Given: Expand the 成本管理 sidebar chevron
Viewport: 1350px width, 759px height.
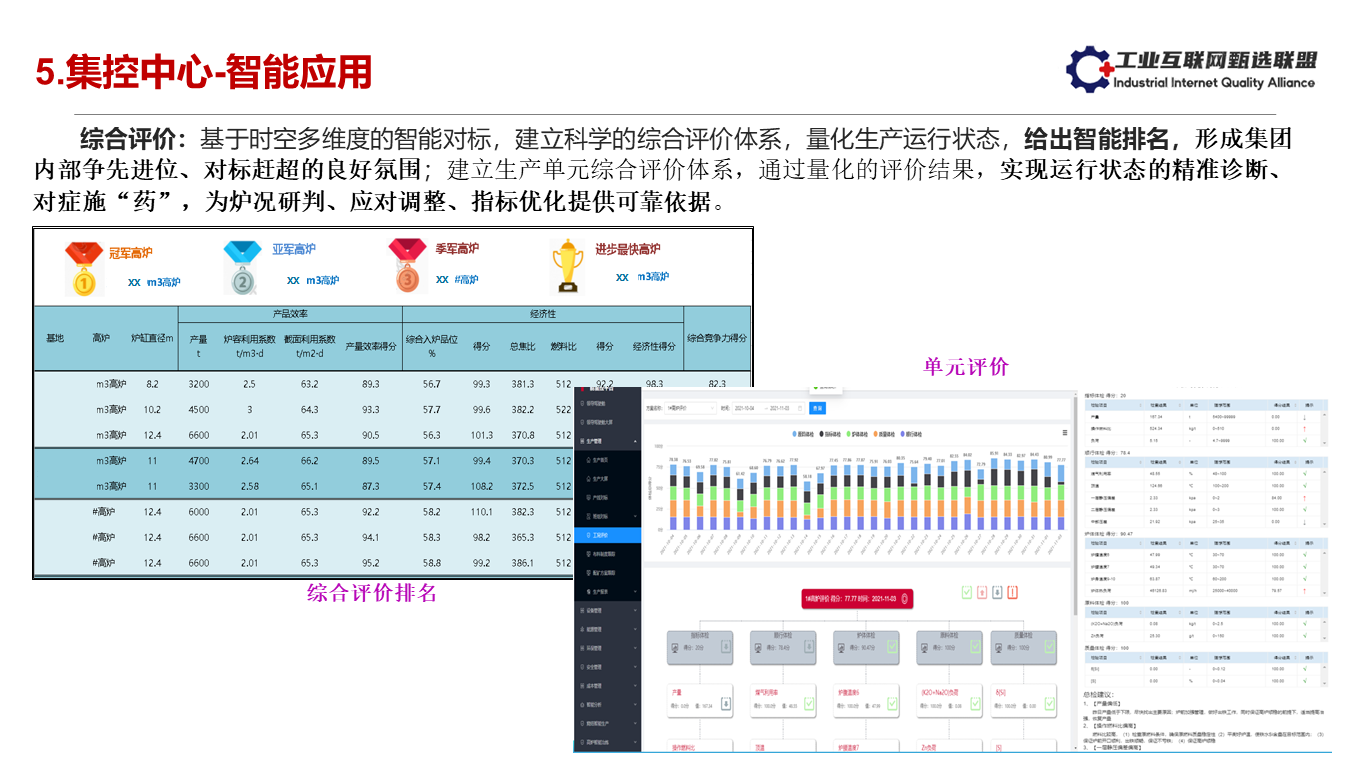Looking at the screenshot, I should 635,686.
